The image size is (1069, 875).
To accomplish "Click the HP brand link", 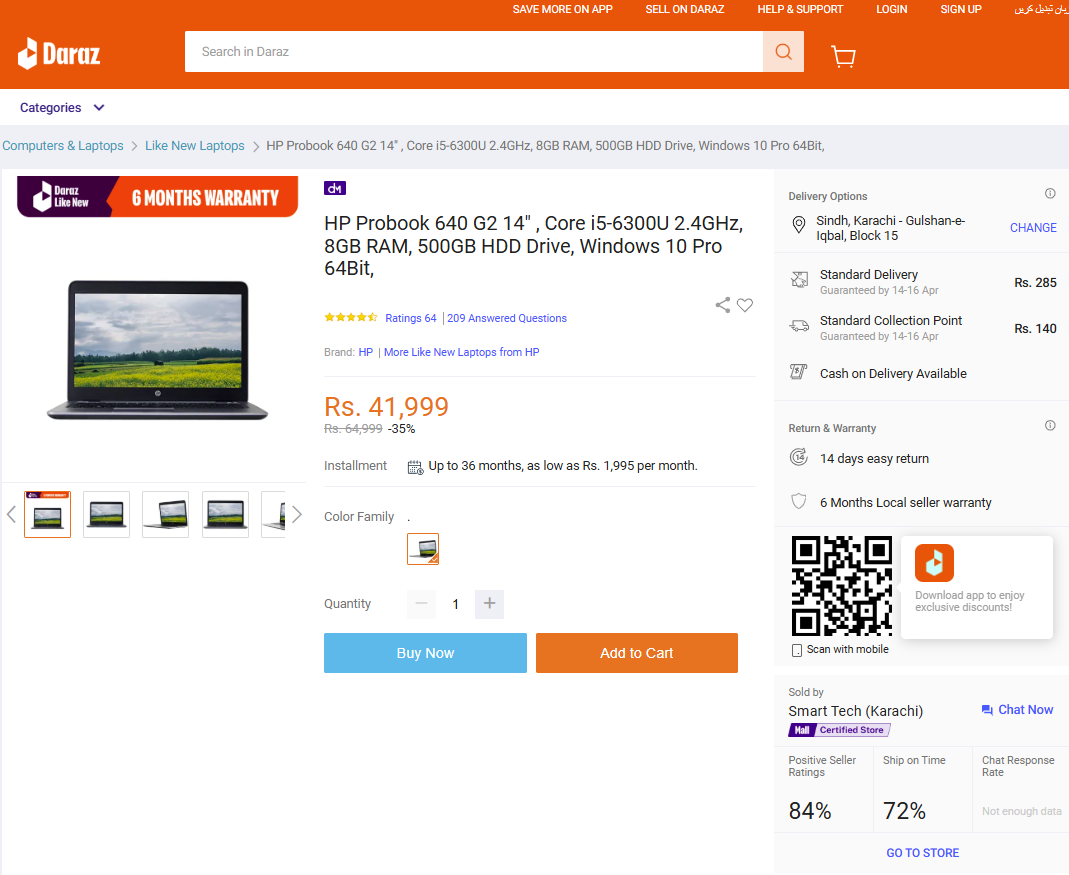I will coord(365,352).
